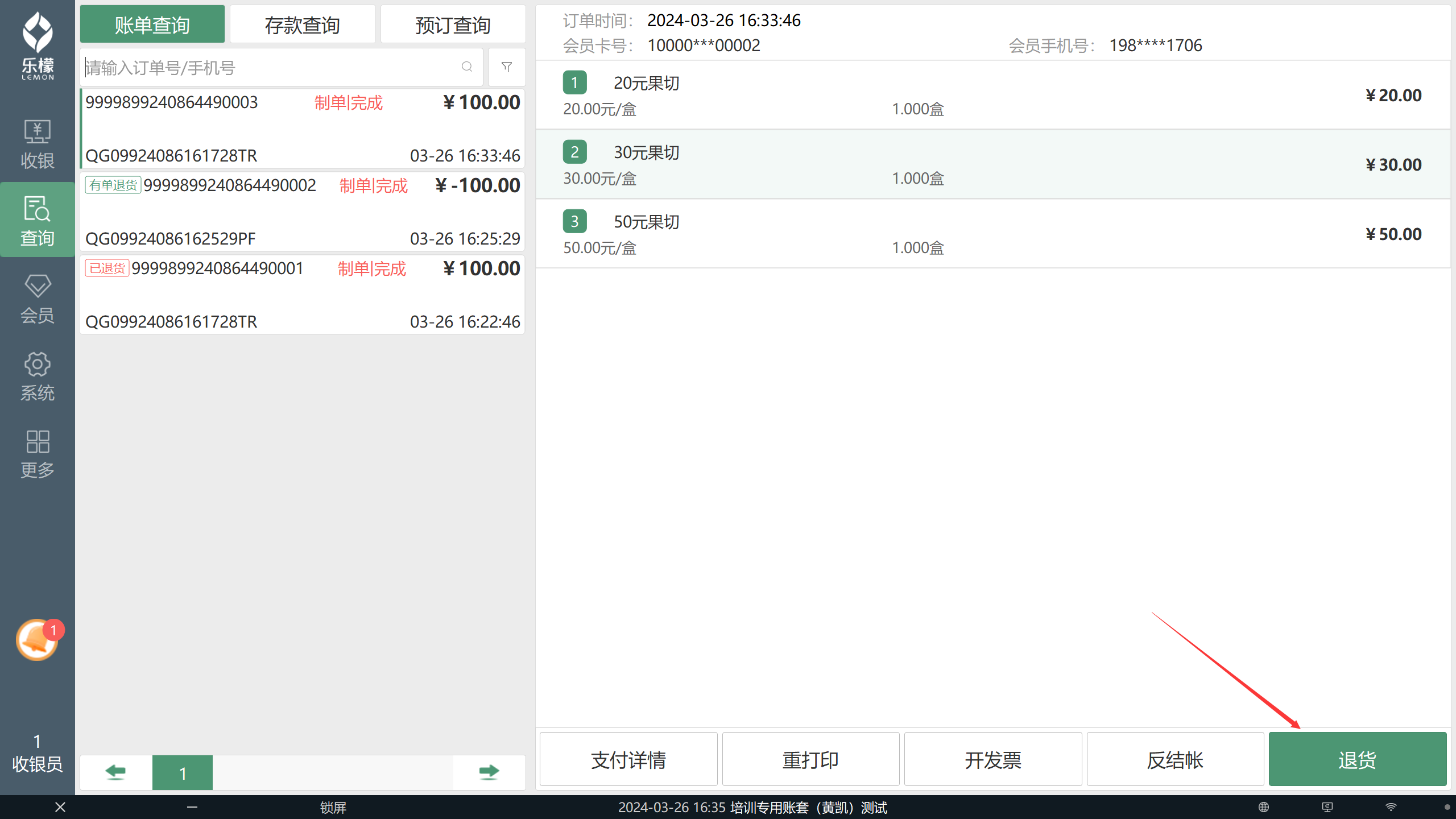Open the 系统 system settings
The image size is (1456, 819).
[38, 377]
